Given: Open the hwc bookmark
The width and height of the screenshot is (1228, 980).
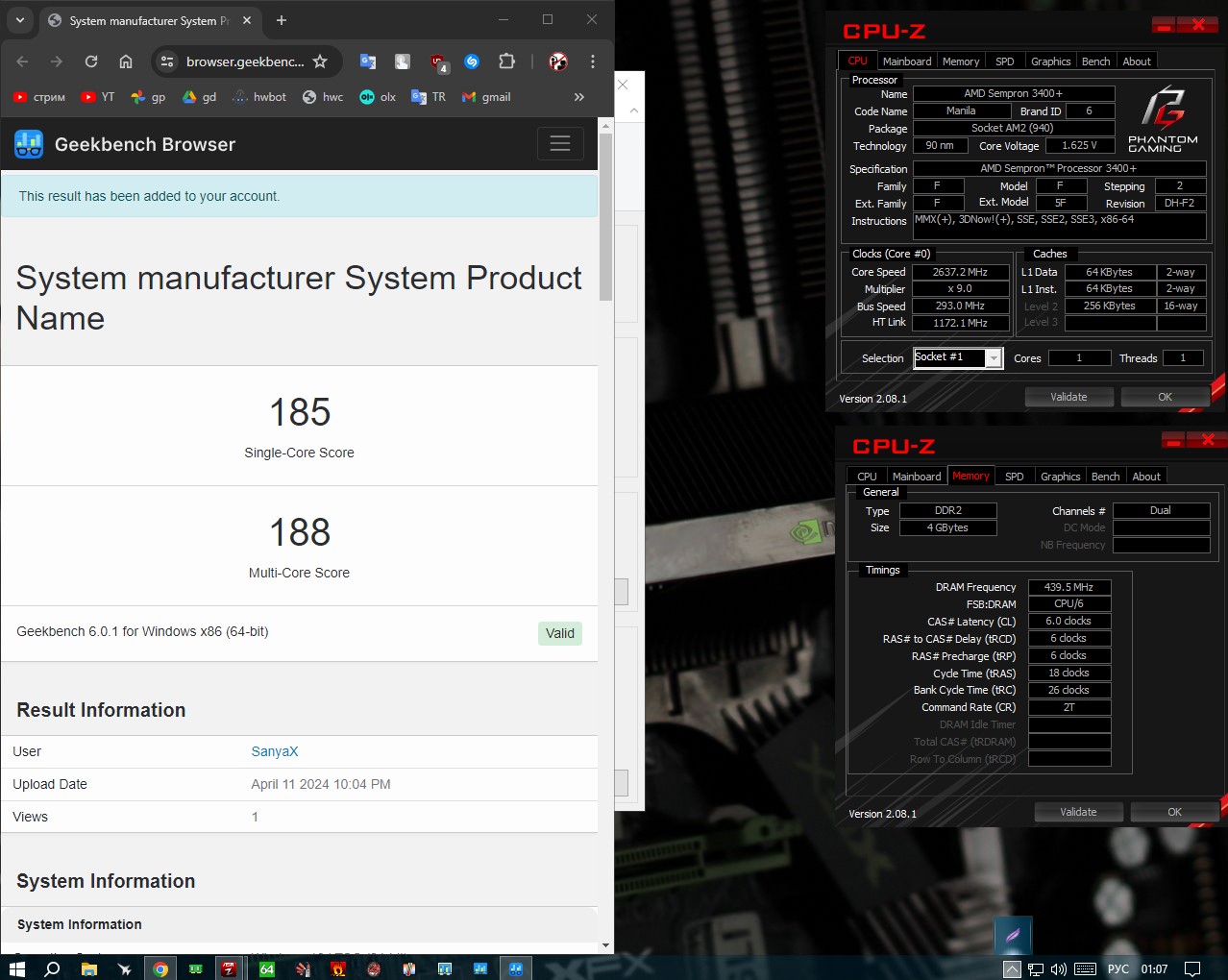Looking at the screenshot, I should pyautogui.click(x=323, y=97).
